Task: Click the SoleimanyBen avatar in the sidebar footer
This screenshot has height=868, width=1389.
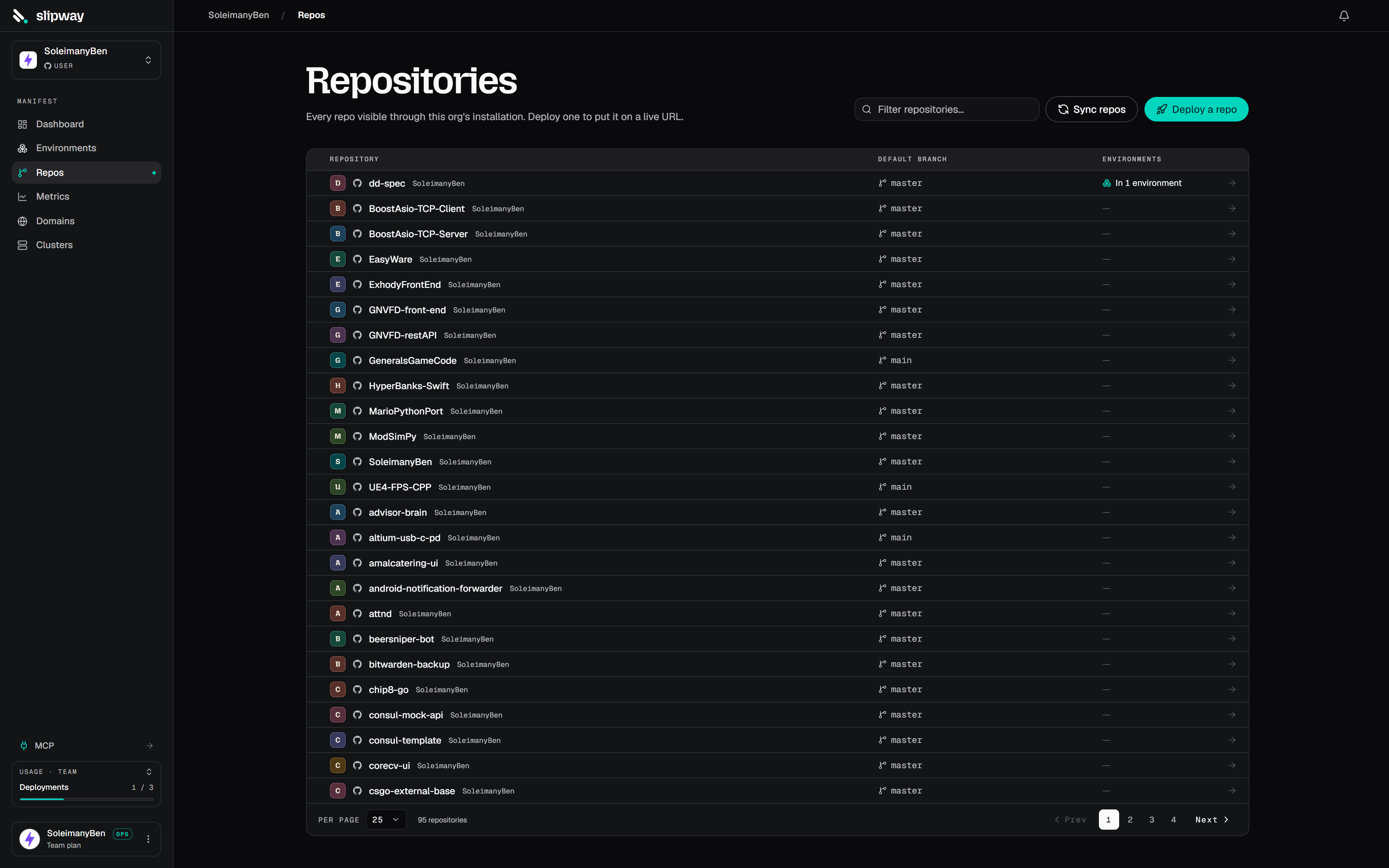Action: [29, 839]
